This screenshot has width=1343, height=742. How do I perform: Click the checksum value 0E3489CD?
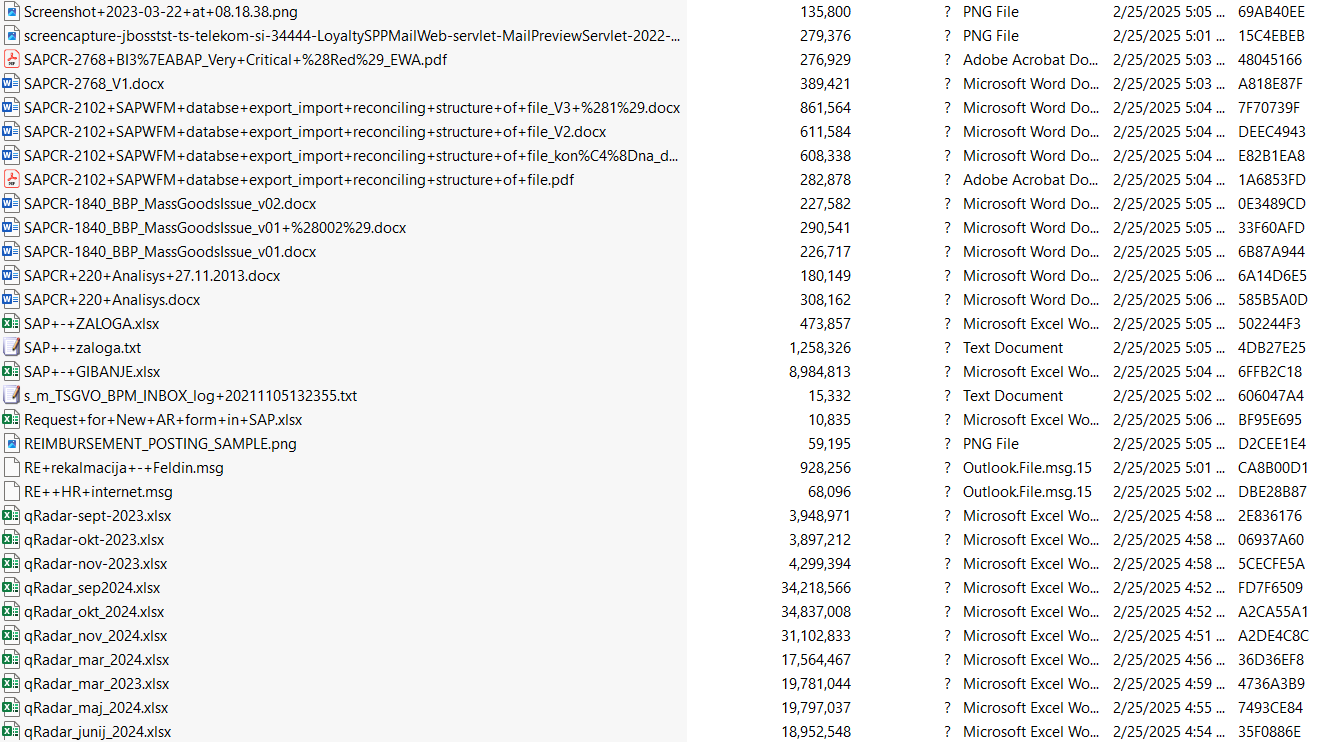click(x=1272, y=204)
